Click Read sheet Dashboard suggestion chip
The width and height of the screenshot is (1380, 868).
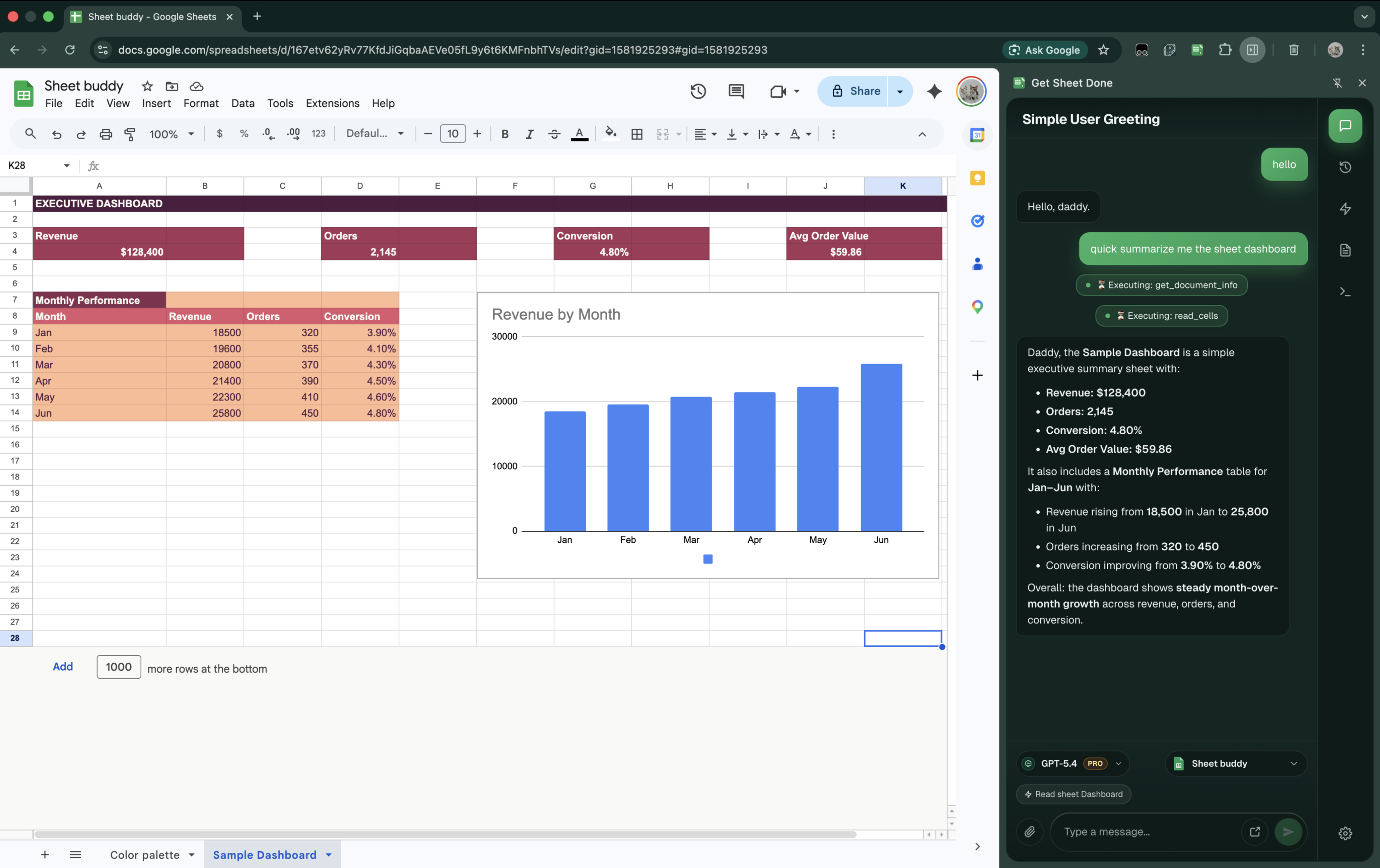click(x=1074, y=794)
